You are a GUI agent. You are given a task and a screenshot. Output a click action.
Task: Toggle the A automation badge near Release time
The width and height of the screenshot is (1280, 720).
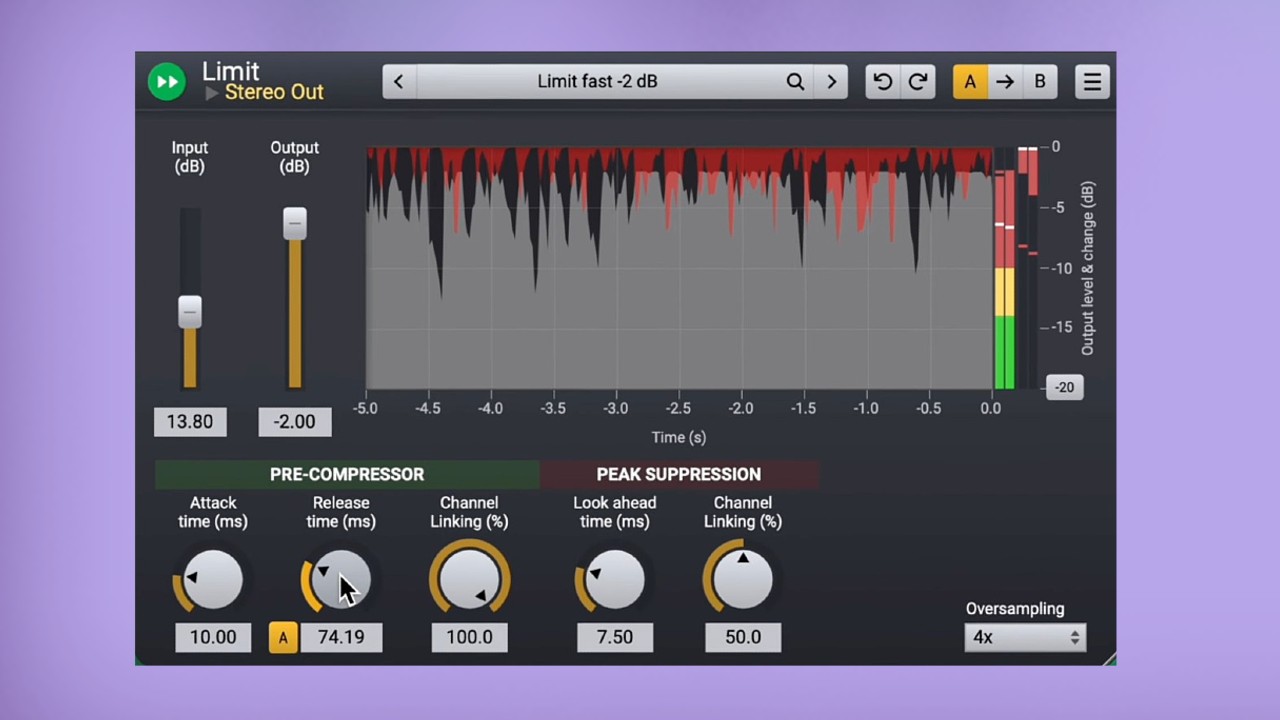283,637
